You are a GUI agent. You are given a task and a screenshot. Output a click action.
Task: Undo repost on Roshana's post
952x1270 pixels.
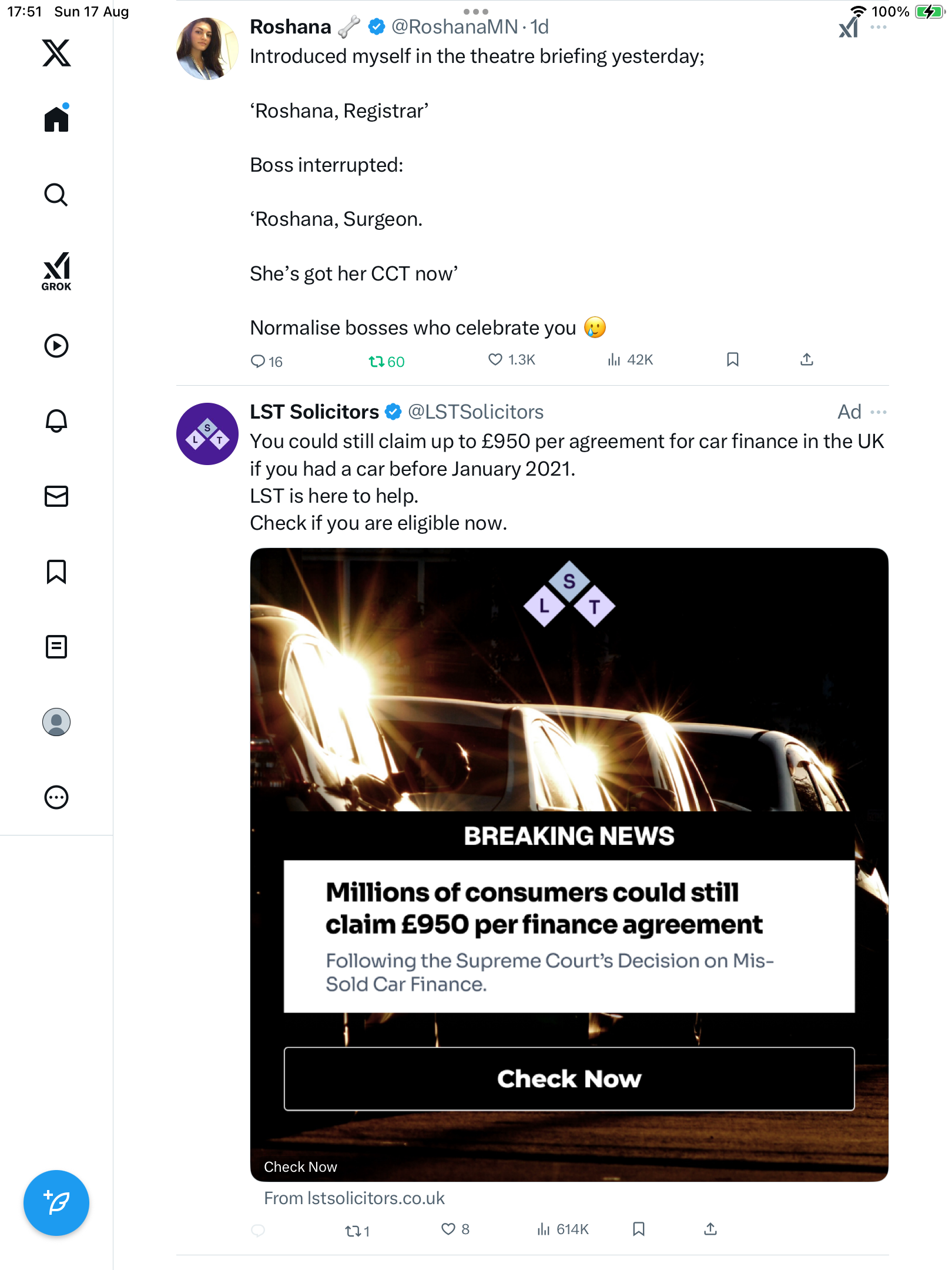coord(376,361)
